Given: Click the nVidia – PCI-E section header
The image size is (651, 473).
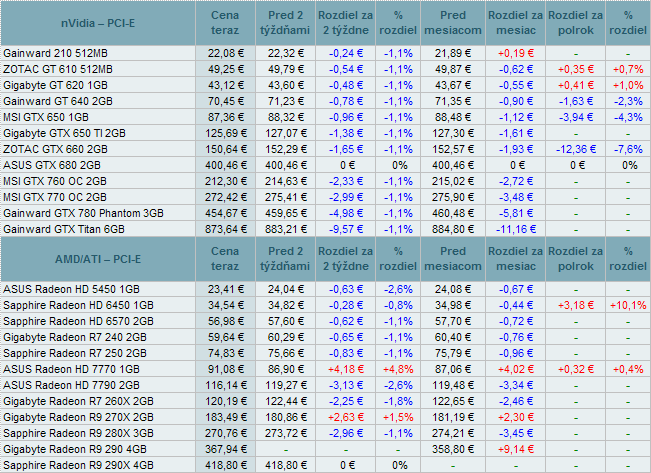Looking at the screenshot, I should coord(98,23).
